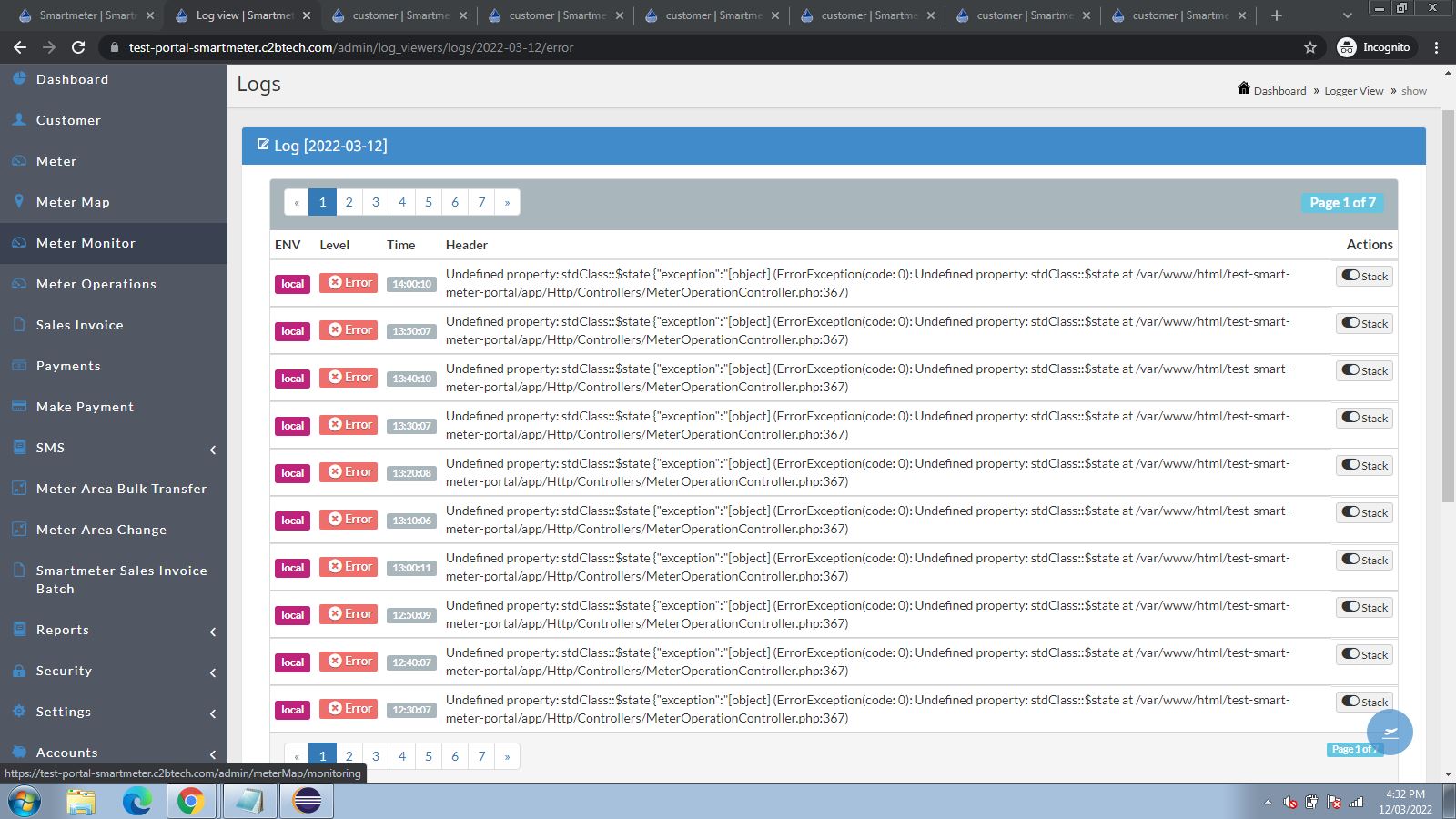The image size is (1456, 819).
Task: Toggle Stack for the 13:30:07 error
Action: tap(1364, 418)
